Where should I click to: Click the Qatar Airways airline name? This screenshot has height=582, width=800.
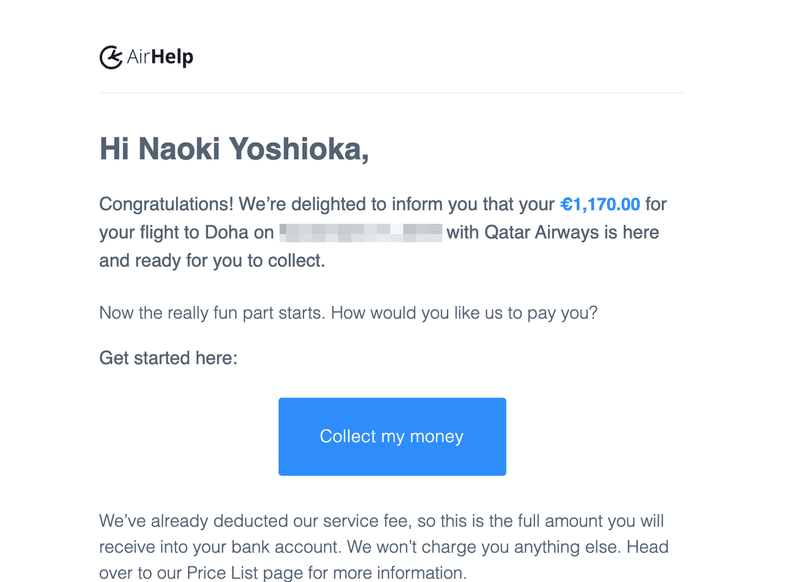click(x=541, y=233)
